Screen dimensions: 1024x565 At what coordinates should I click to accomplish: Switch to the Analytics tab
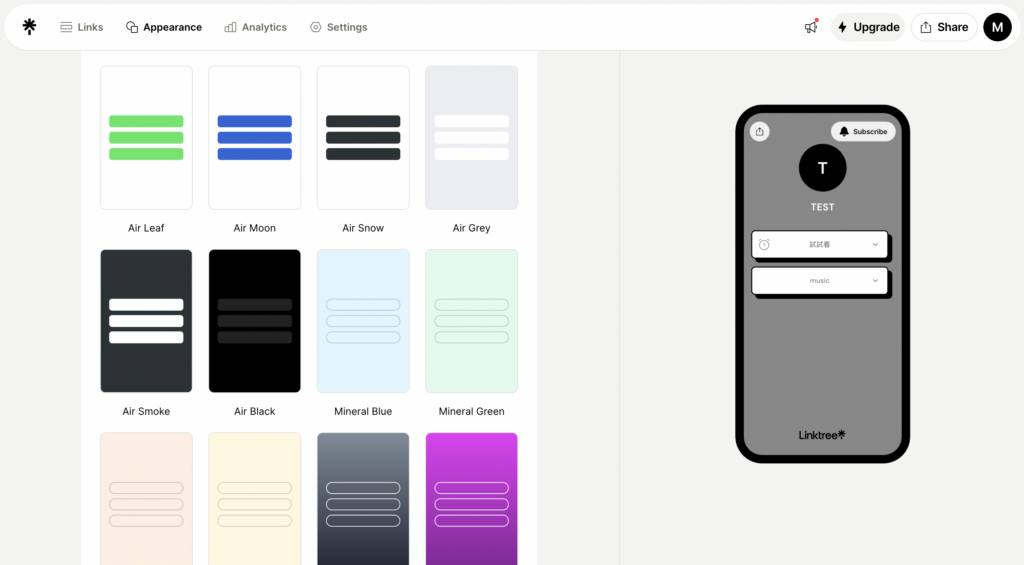point(255,27)
